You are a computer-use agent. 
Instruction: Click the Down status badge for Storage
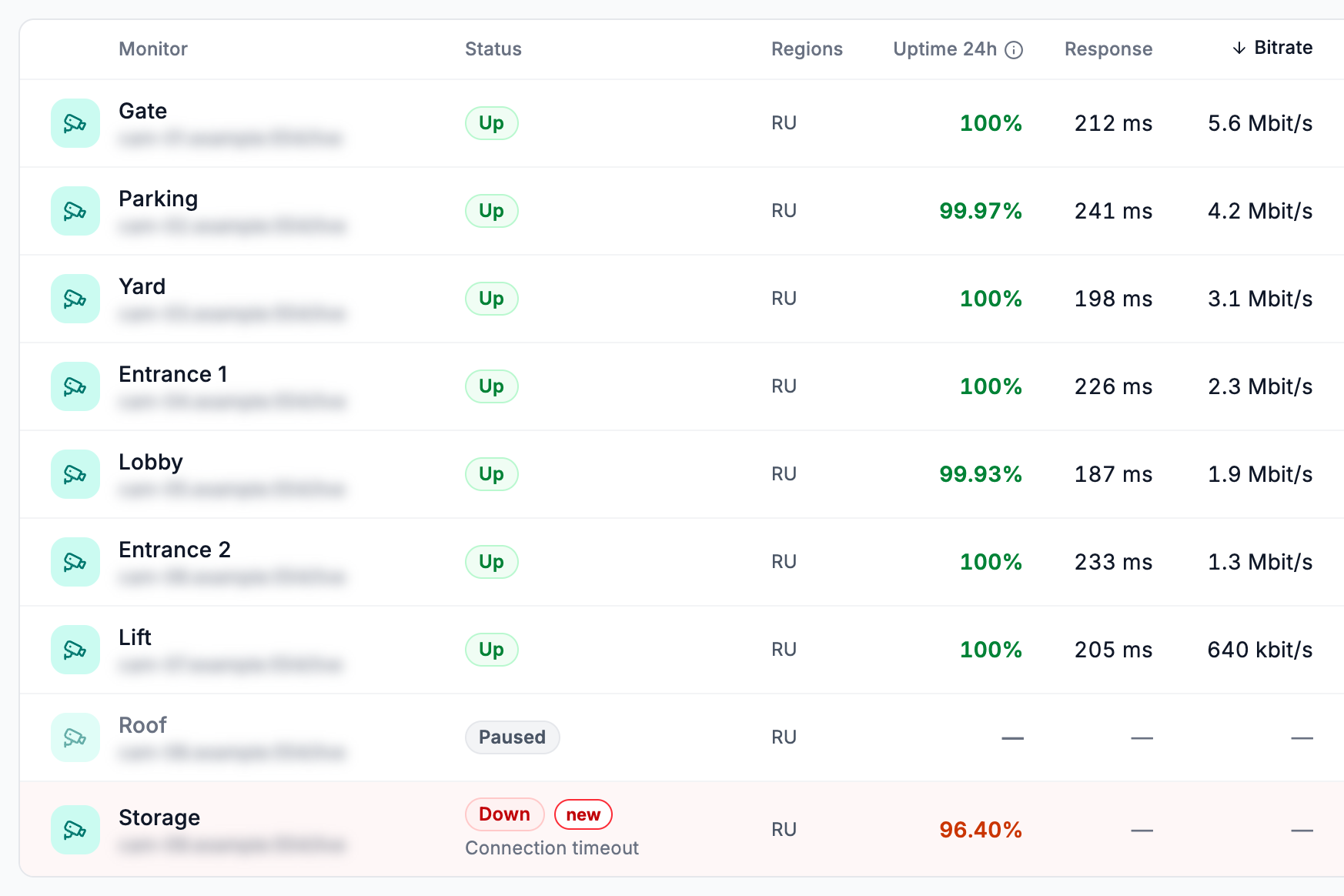[505, 814]
